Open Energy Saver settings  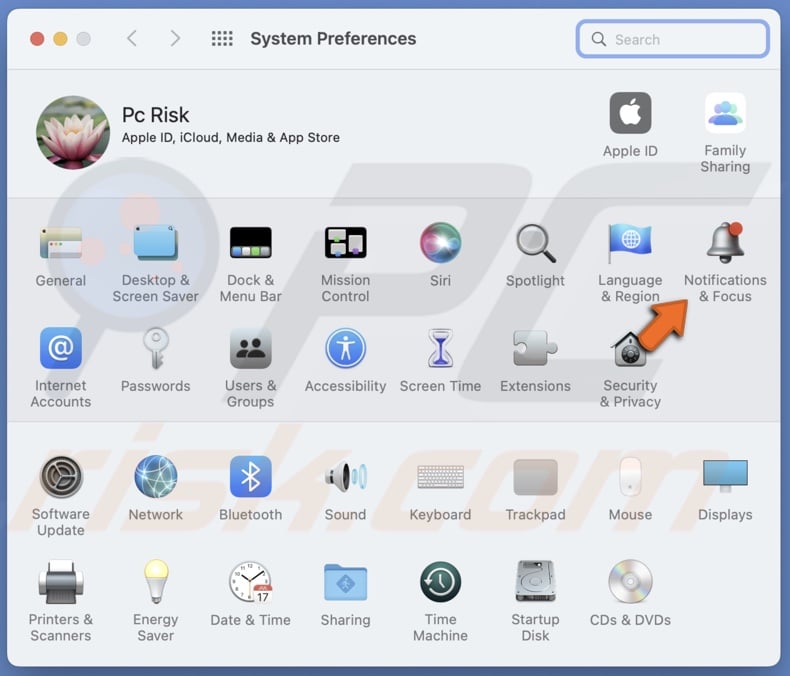tap(155, 582)
